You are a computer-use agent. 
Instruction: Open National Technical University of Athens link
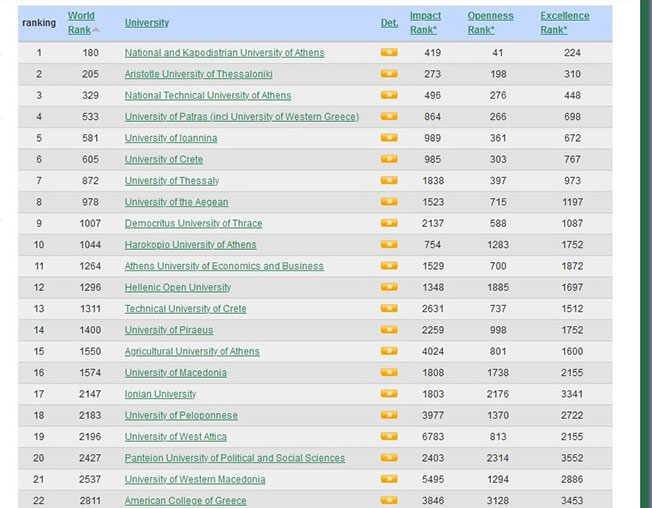208,96
